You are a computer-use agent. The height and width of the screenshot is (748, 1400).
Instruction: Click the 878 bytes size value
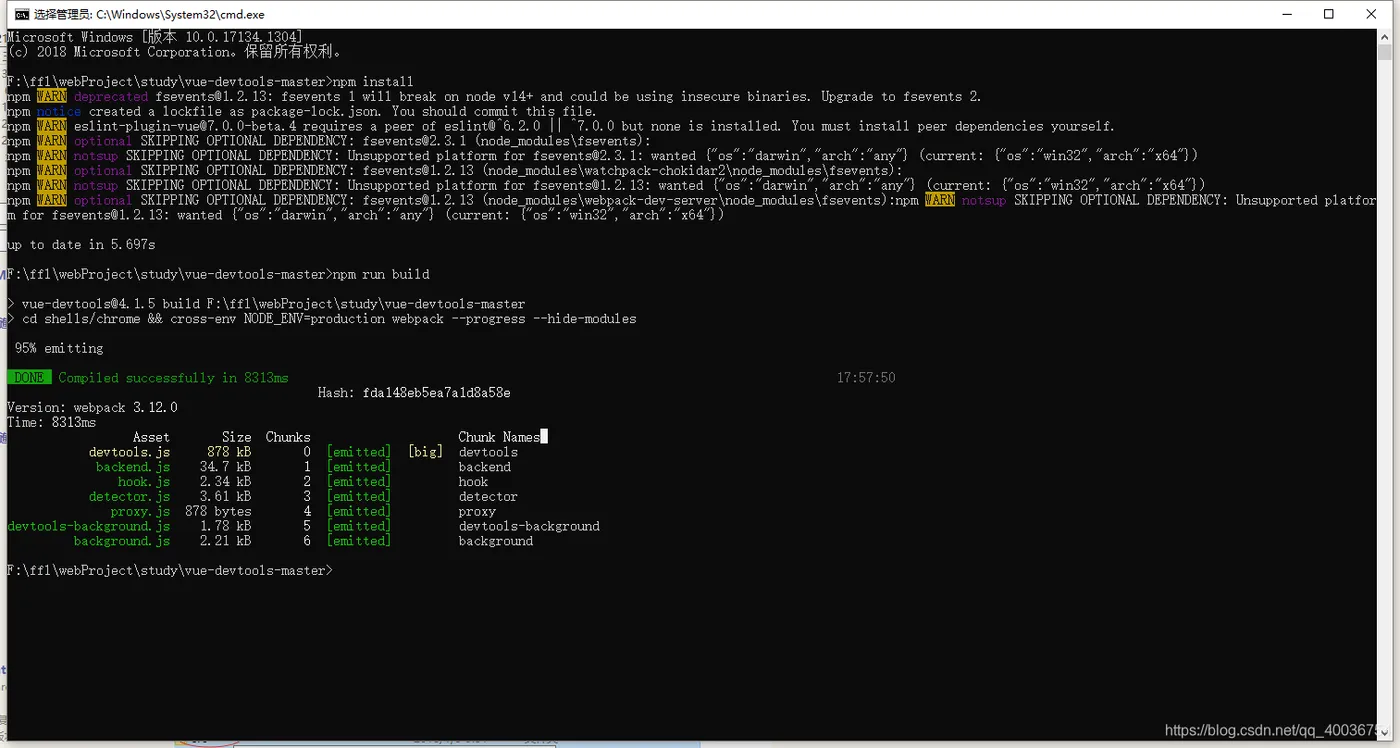(218, 512)
